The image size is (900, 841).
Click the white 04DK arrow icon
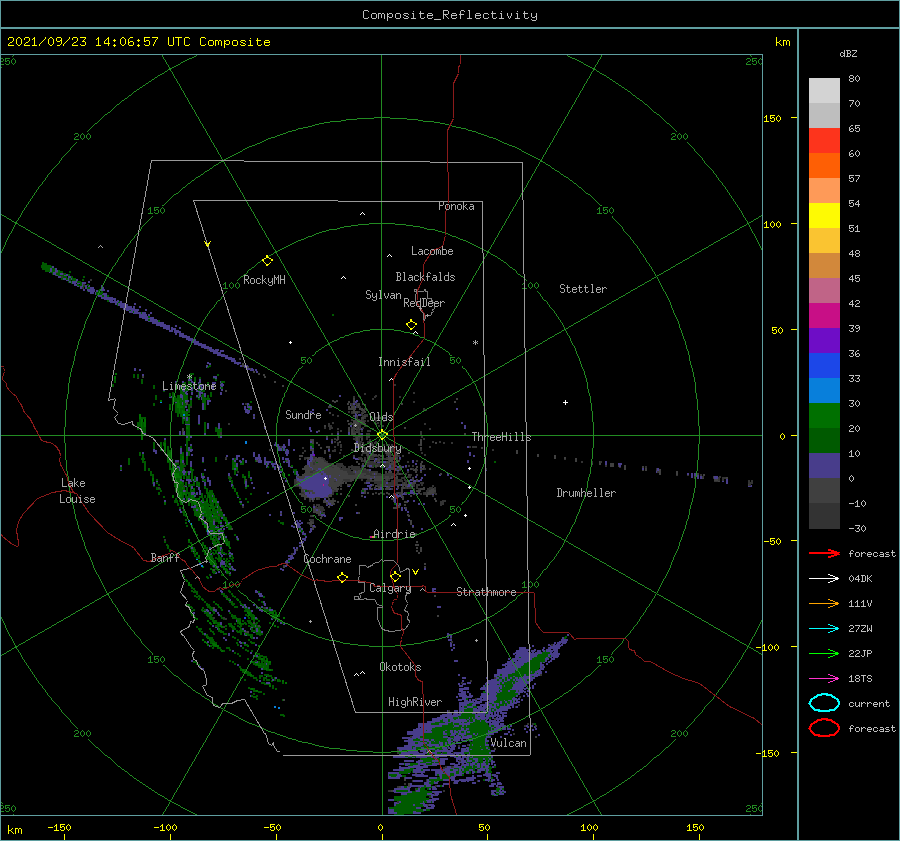click(x=824, y=578)
